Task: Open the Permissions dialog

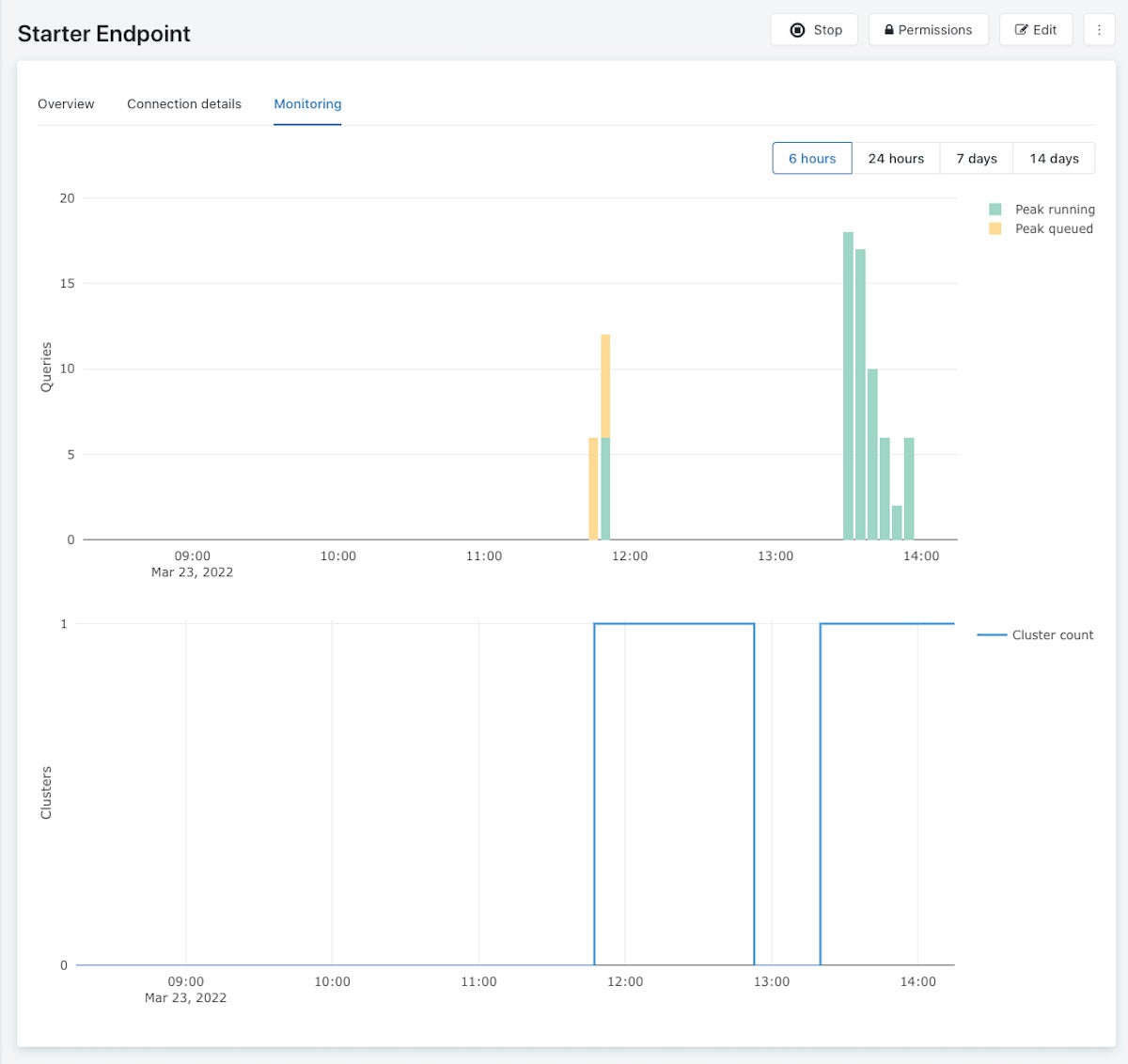Action: pyautogui.click(x=928, y=30)
